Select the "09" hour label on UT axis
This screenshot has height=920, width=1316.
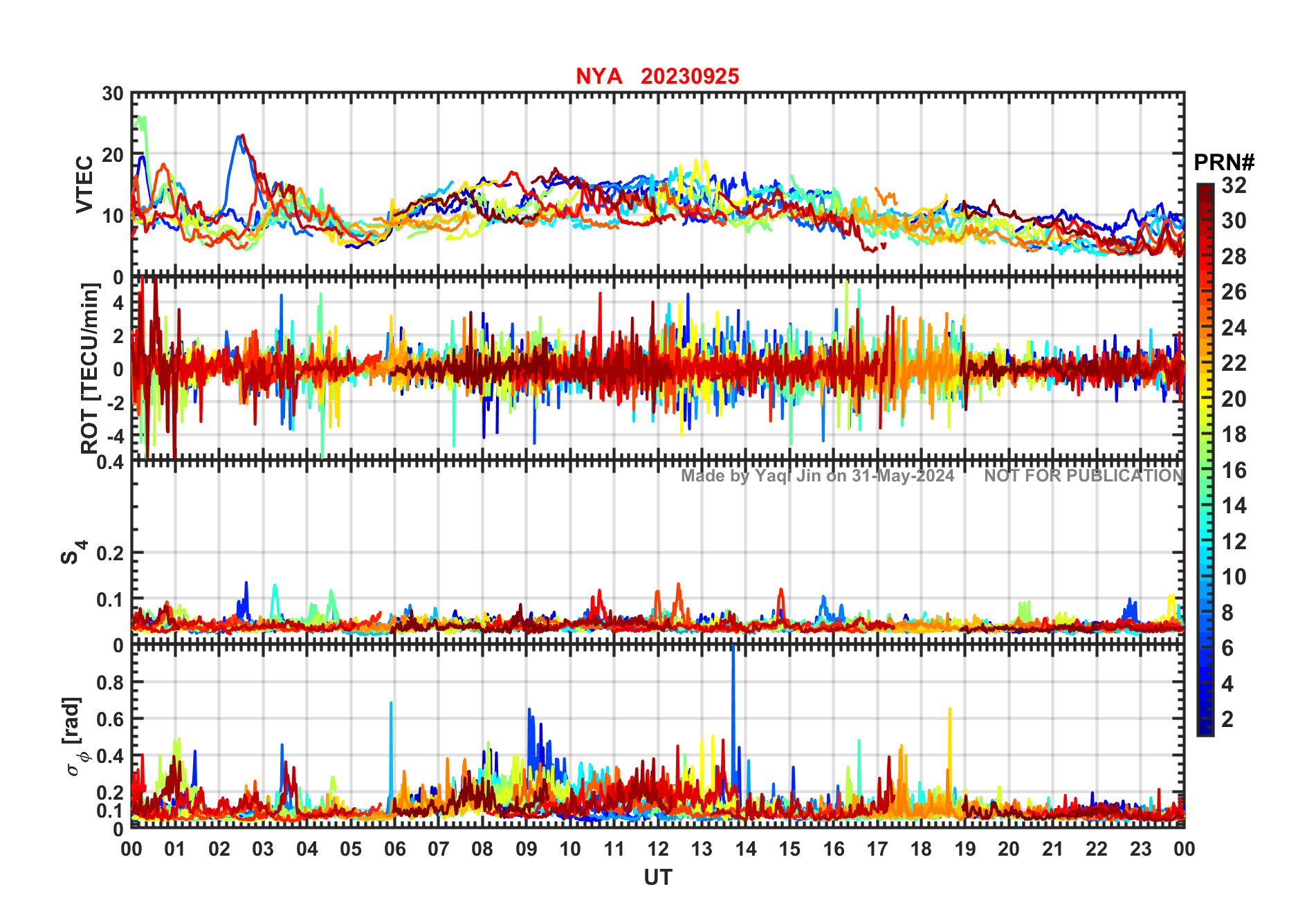coord(527,849)
